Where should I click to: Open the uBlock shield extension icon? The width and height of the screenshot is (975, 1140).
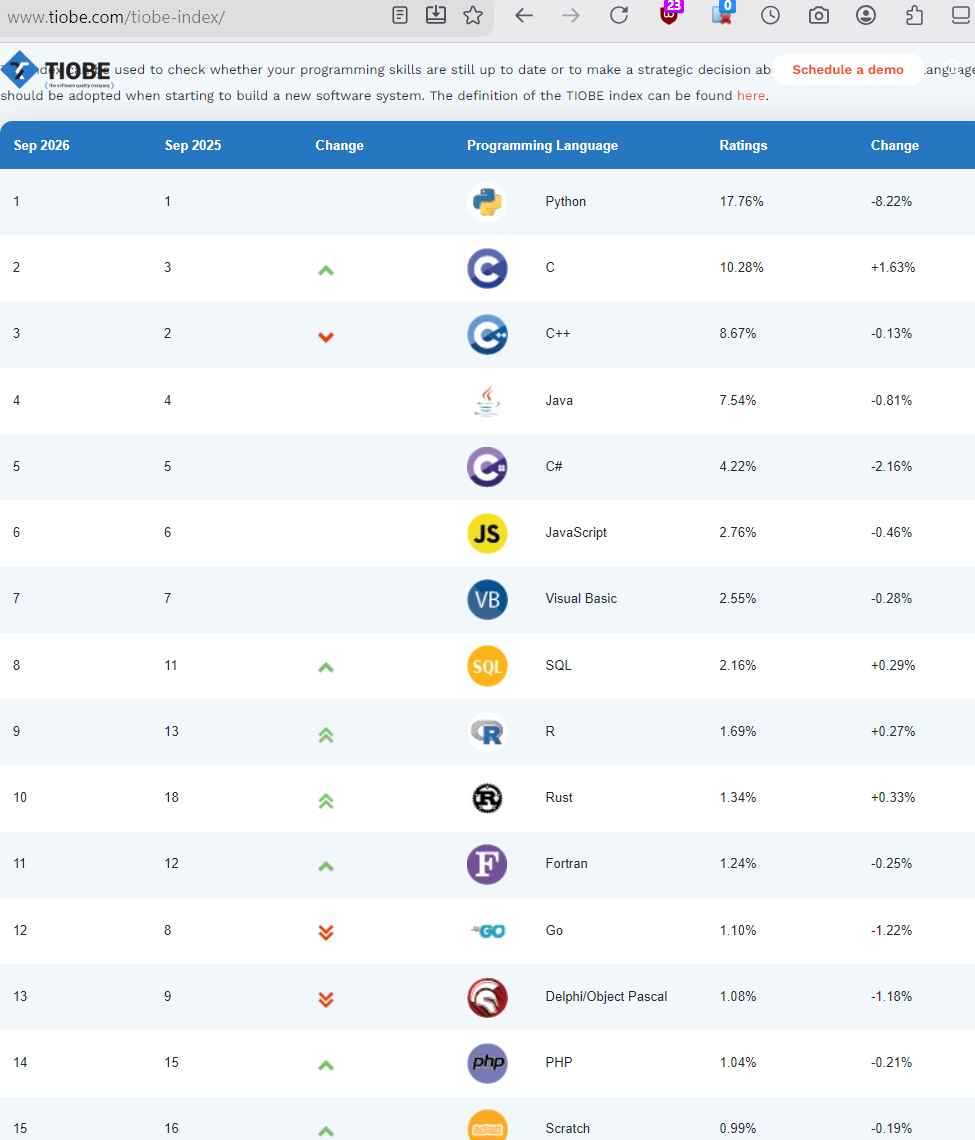[670, 14]
